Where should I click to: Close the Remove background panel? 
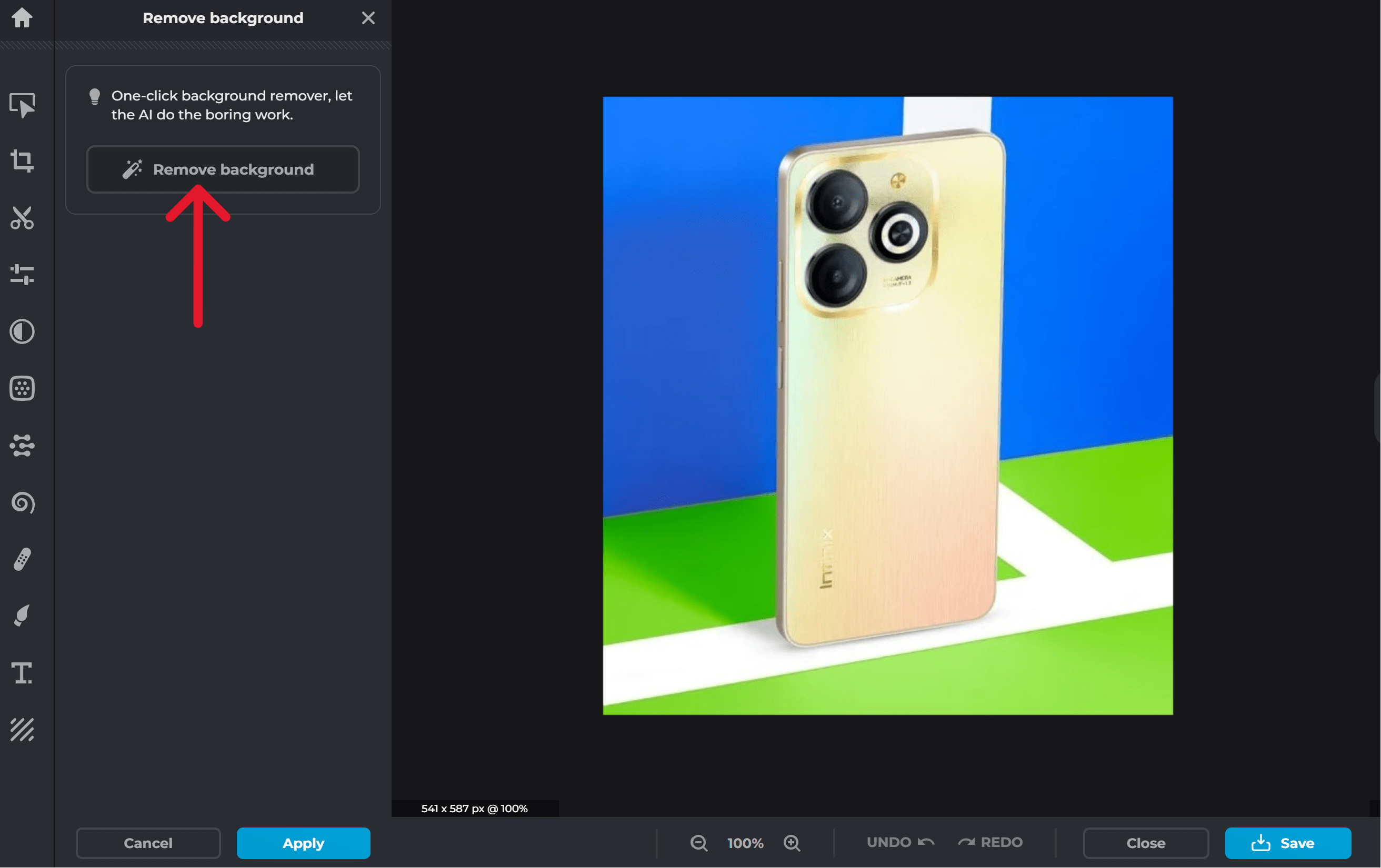(x=368, y=18)
